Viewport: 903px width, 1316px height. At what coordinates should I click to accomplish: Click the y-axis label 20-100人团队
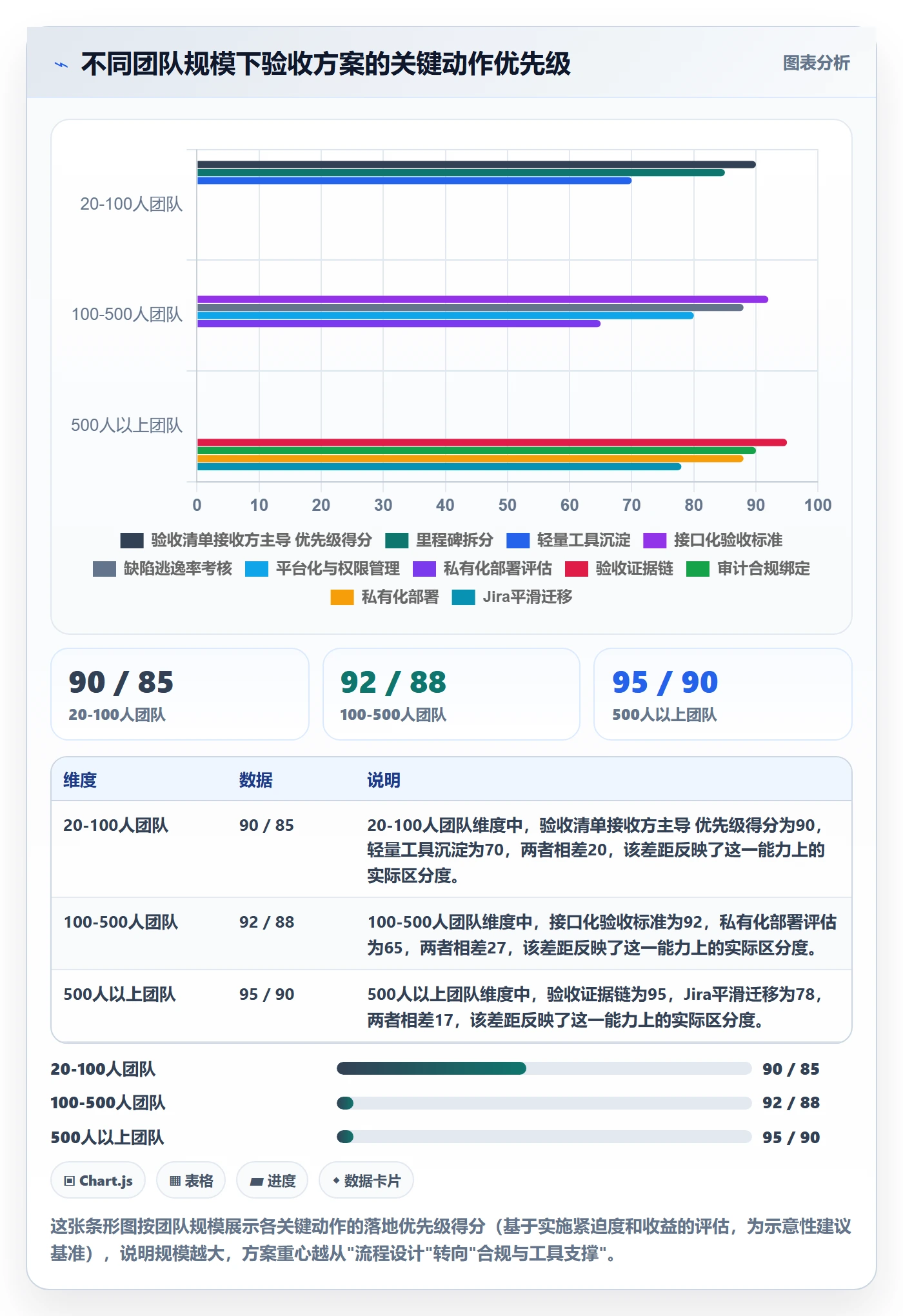tap(132, 204)
